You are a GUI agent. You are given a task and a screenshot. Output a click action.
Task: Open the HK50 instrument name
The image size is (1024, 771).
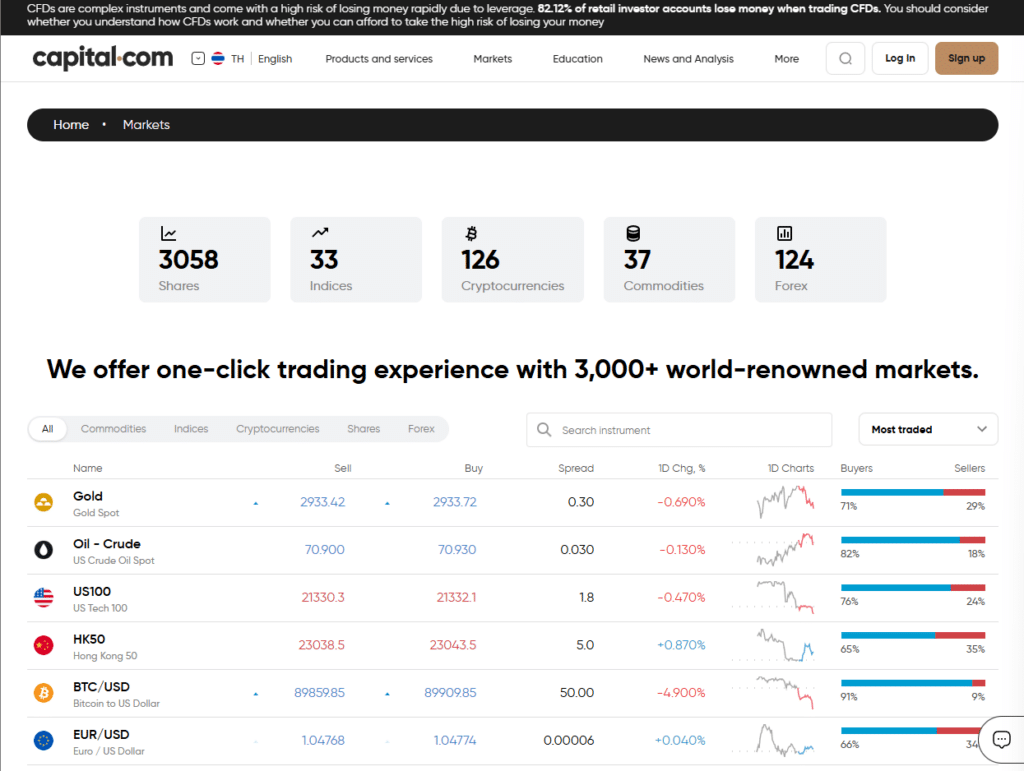click(89, 639)
